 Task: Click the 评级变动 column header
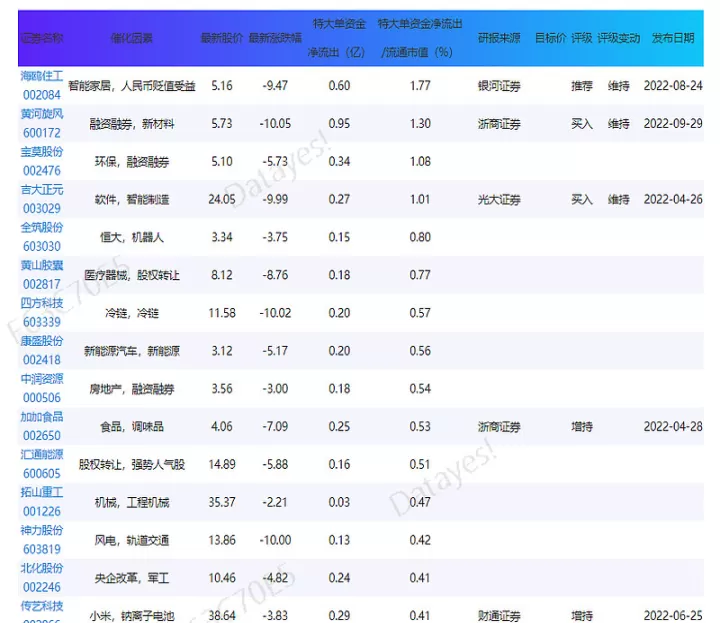(x=619, y=38)
